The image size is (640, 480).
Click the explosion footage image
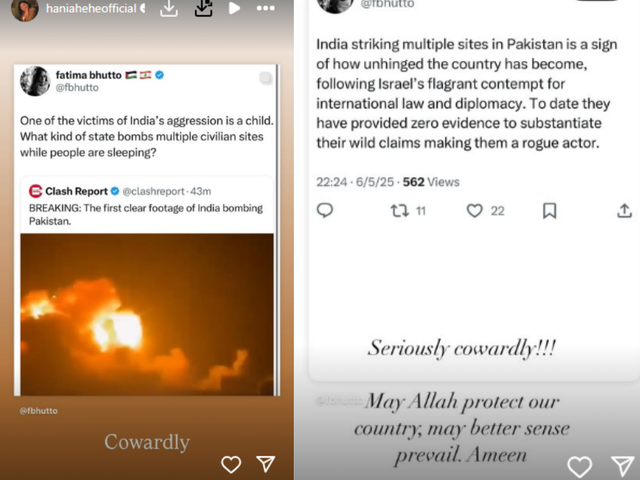tap(147, 312)
